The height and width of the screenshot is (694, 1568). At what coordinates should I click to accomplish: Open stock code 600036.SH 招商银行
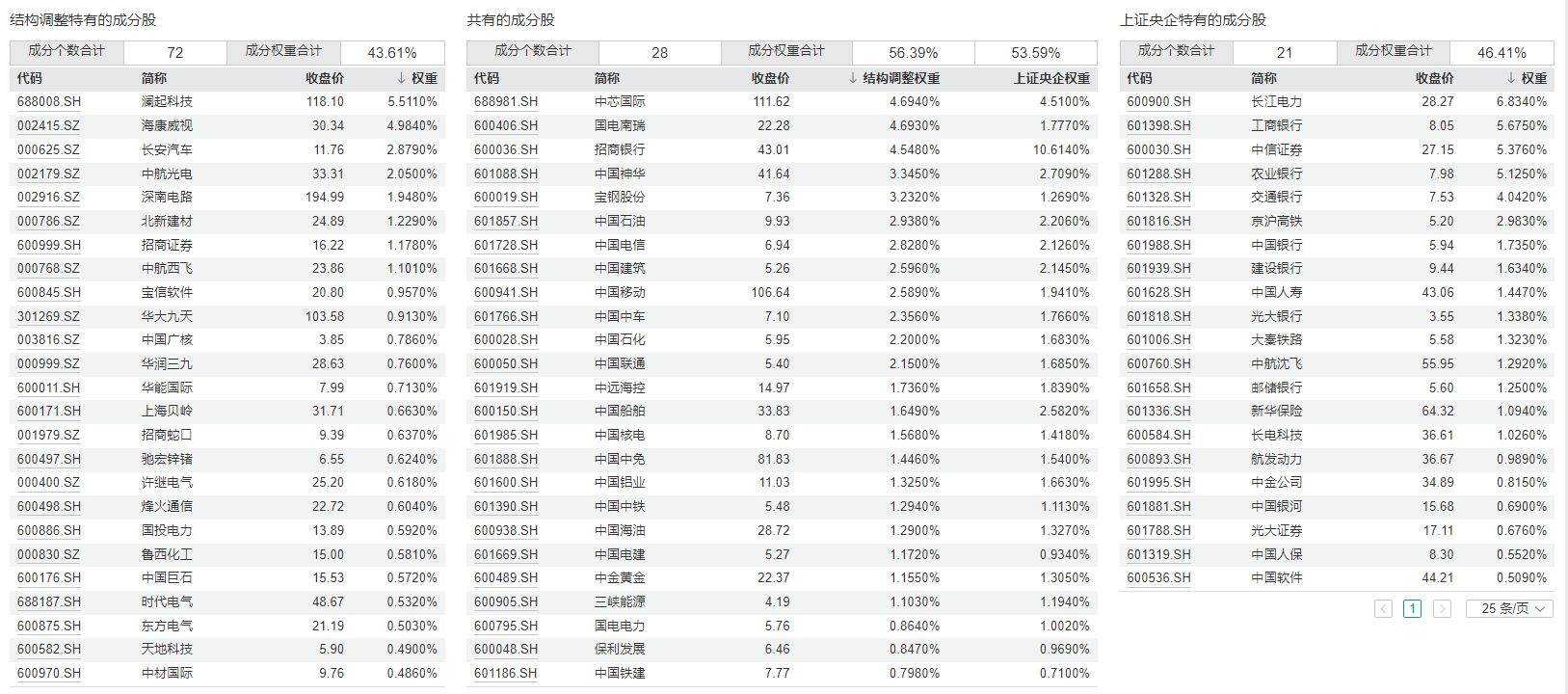pyautogui.click(x=506, y=149)
